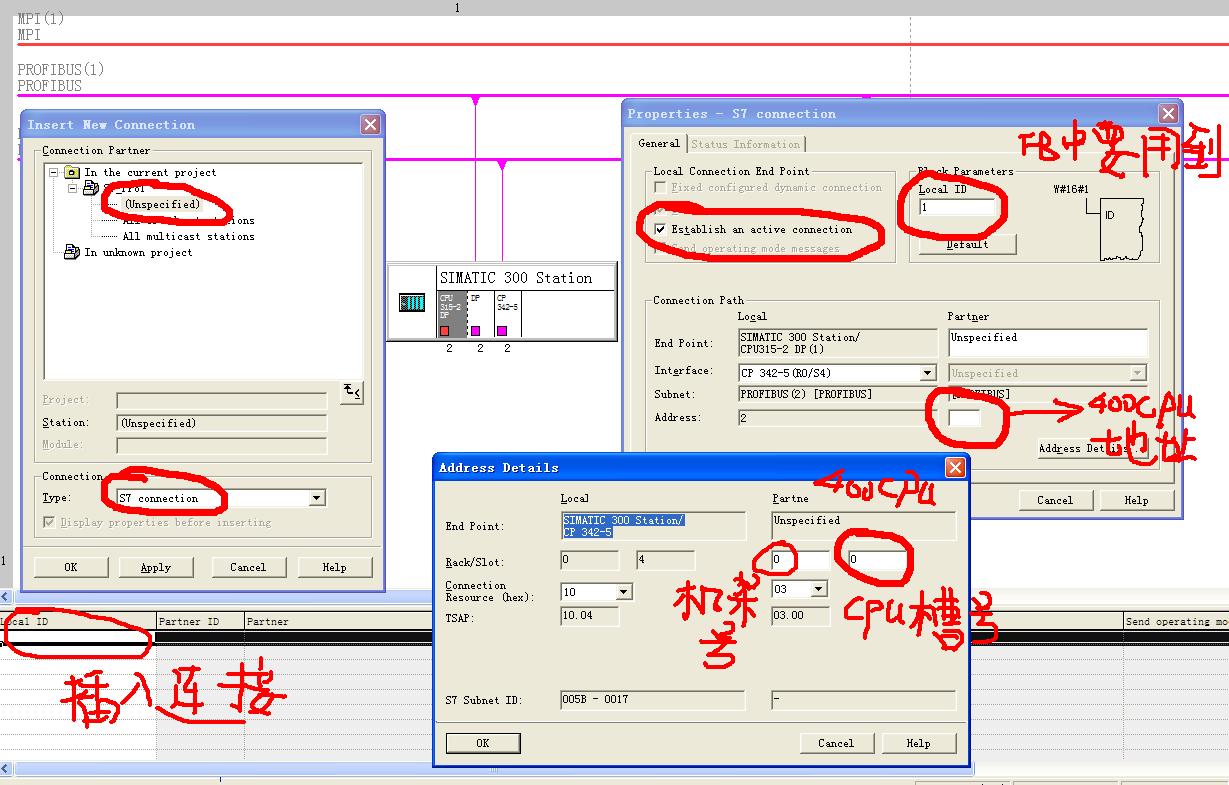Click the partner Rack field in Address Details
Screen dimensions: 1229x785
tap(801, 561)
